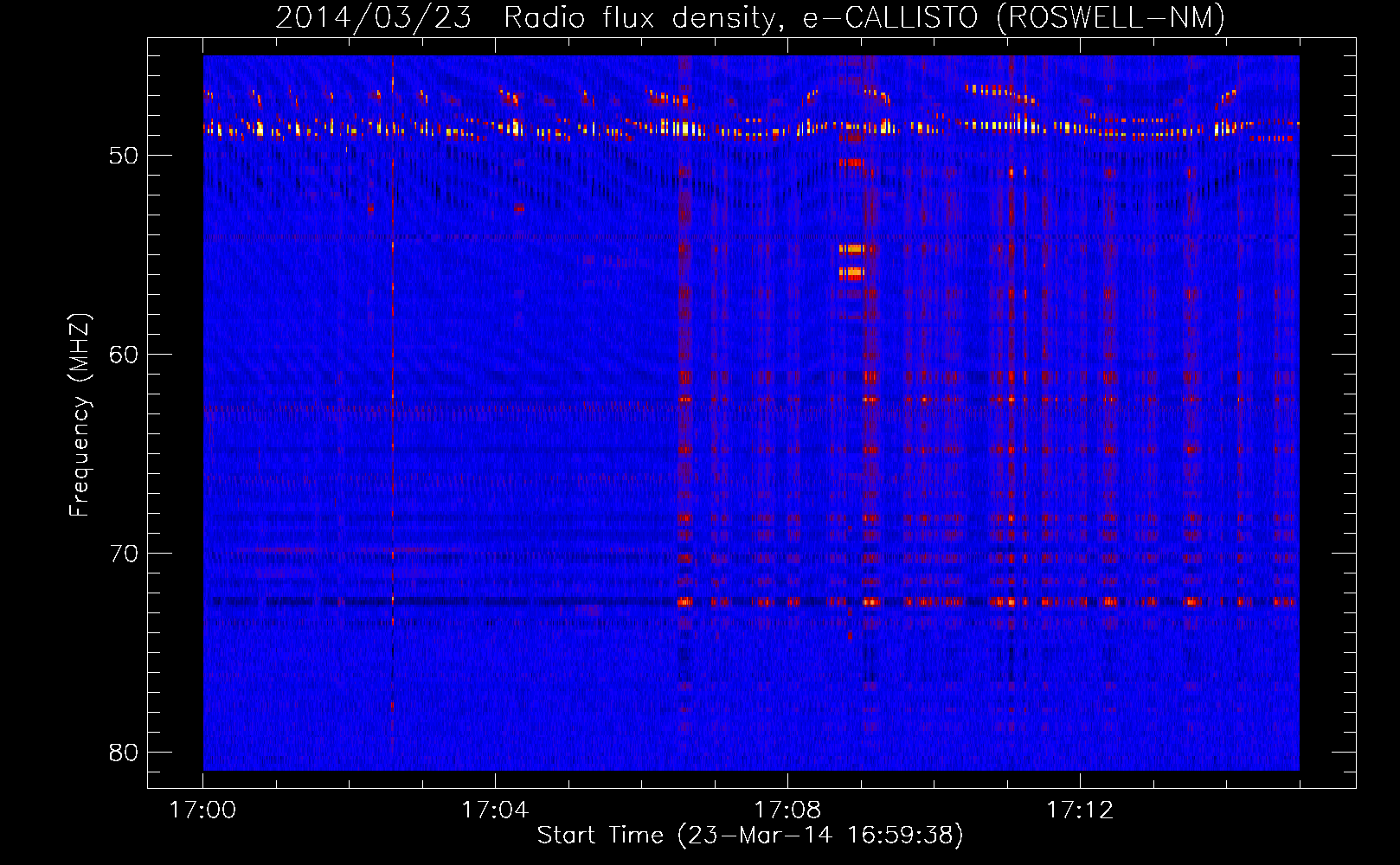The height and width of the screenshot is (865, 1400).
Task: Click the '17:00' time tick label
Action: [x=202, y=811]
